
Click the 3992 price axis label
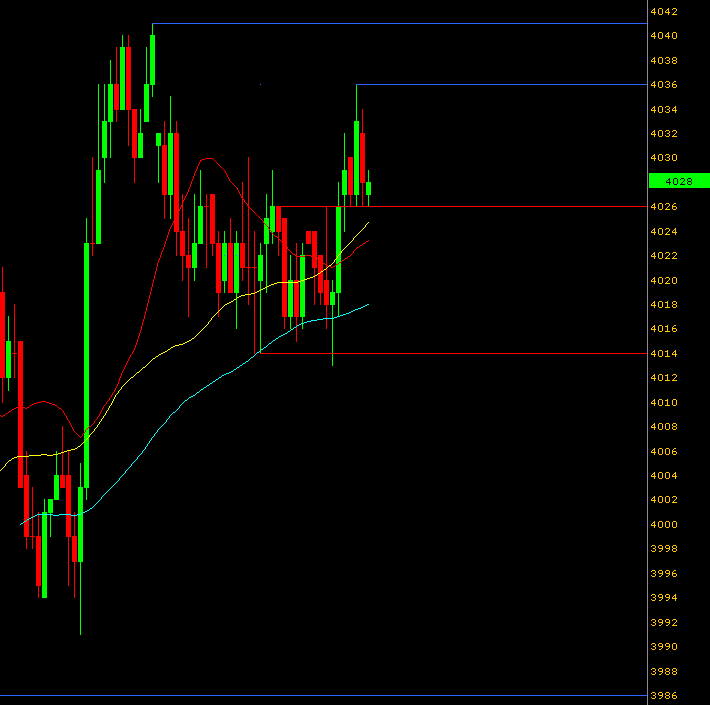pos(664,623)
